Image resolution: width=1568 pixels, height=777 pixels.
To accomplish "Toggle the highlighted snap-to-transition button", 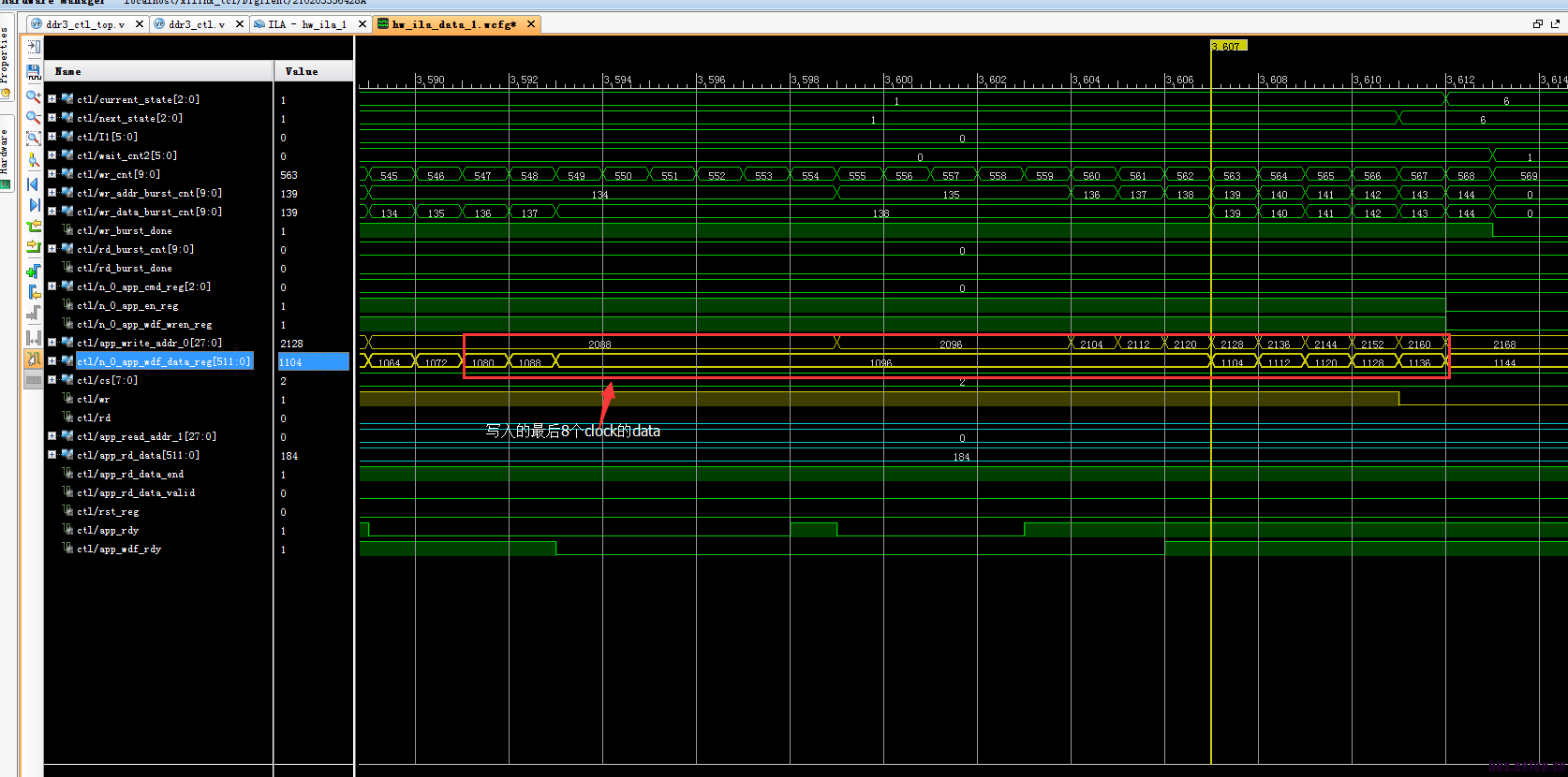I will pos(34,359).
